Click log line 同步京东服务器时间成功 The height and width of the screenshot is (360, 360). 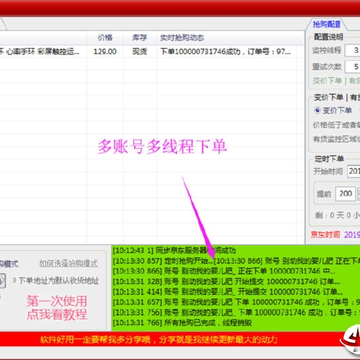tap(174, 250)
